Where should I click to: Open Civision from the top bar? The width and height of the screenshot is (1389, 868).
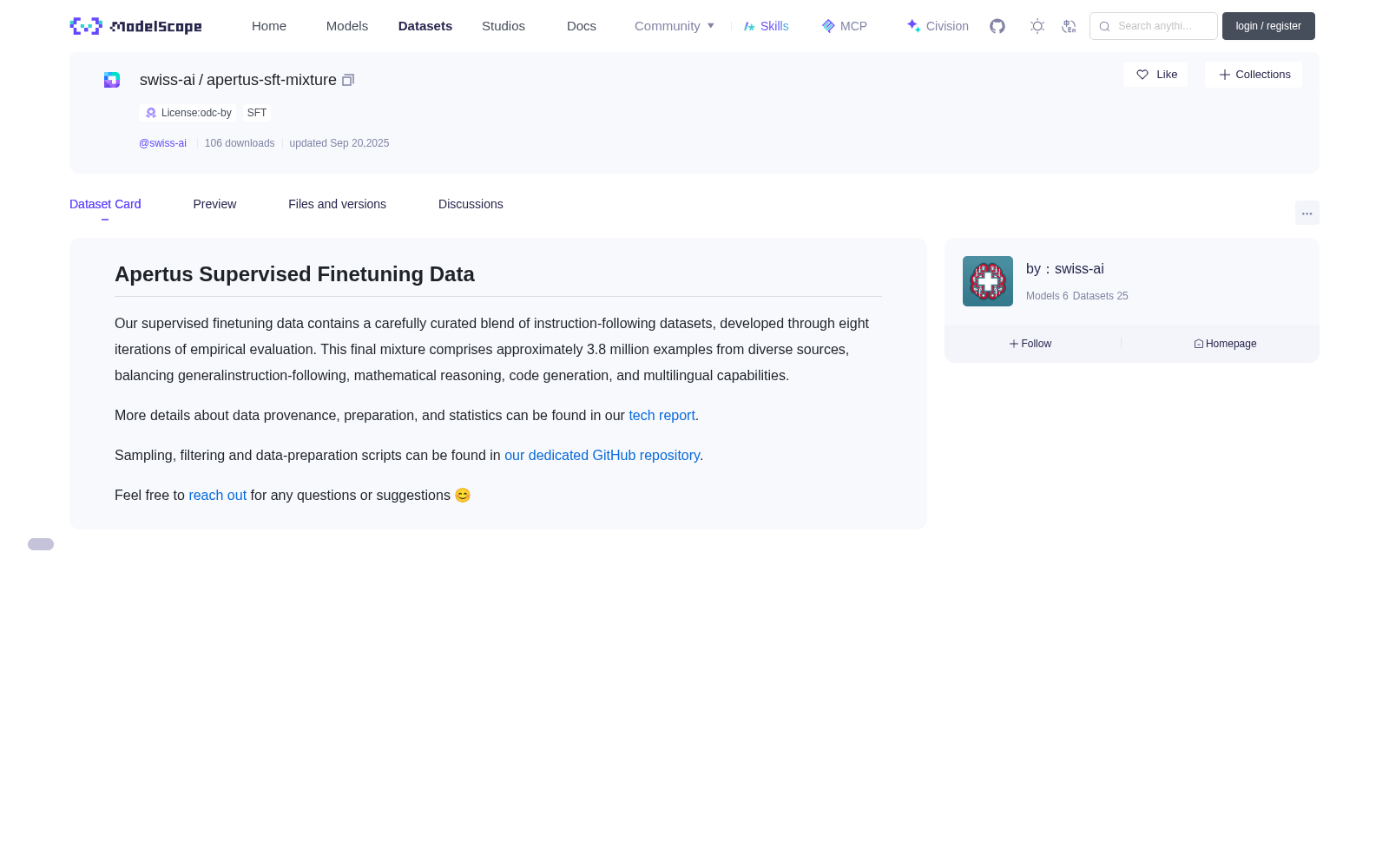point(938,26)
